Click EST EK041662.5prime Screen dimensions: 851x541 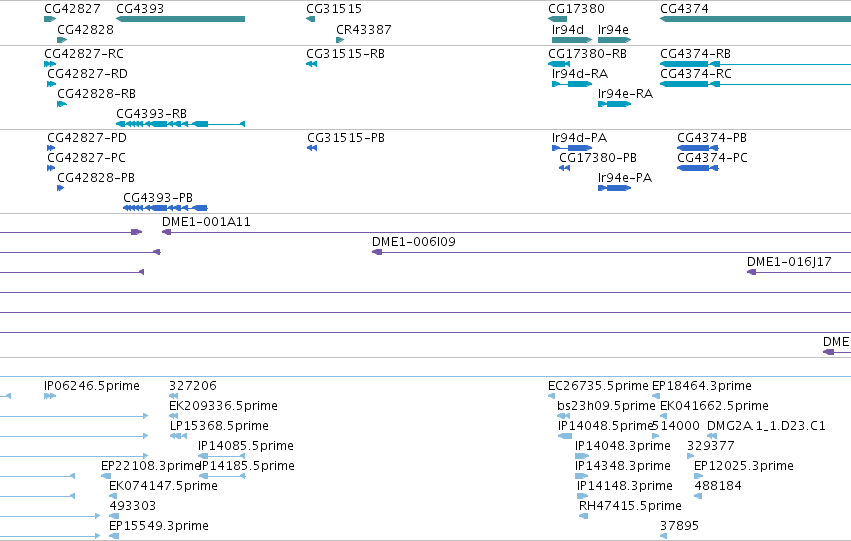(x=714, y=406)
